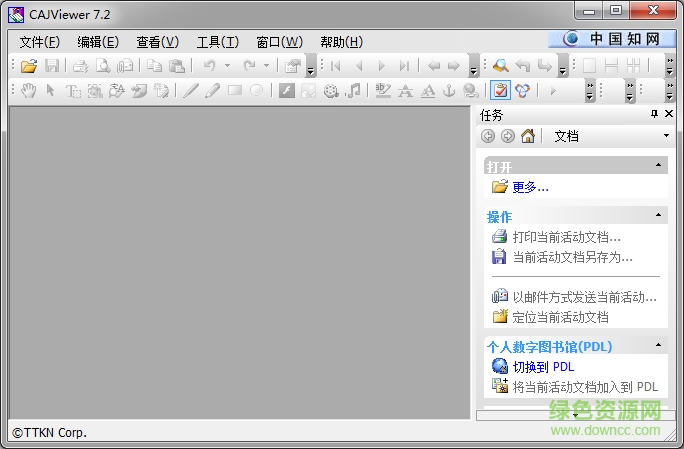Go to next page arrow
The height and width of the screenshot is (449, 684).
[x=382, y=66]
